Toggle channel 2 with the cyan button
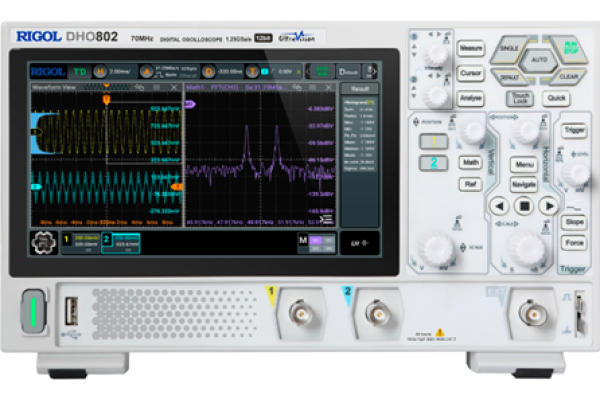Image resolution: width=600 pixels, height=400 pixels. (433, 163)
